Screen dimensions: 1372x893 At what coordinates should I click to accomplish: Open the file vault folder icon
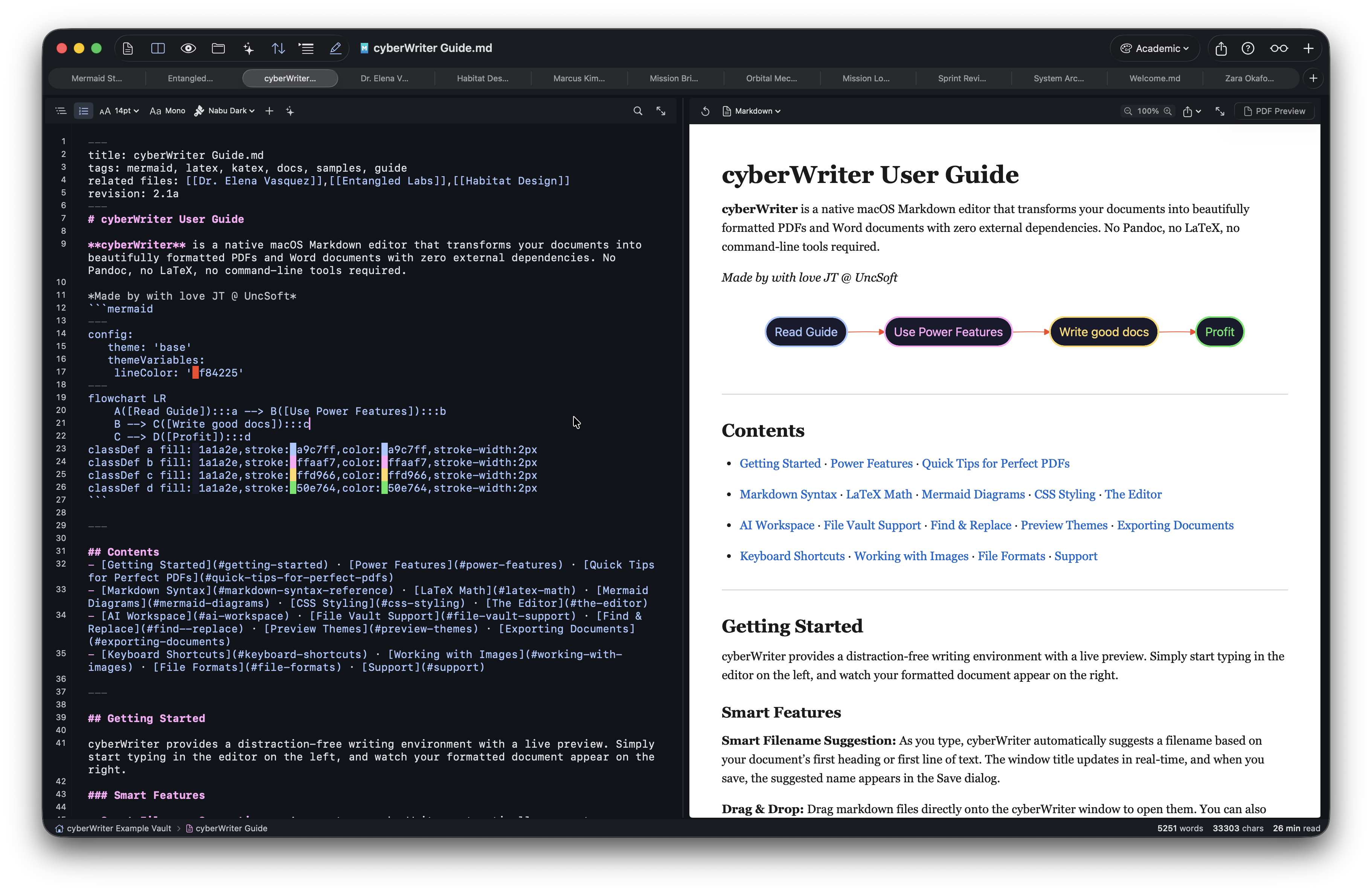[218, 48]
